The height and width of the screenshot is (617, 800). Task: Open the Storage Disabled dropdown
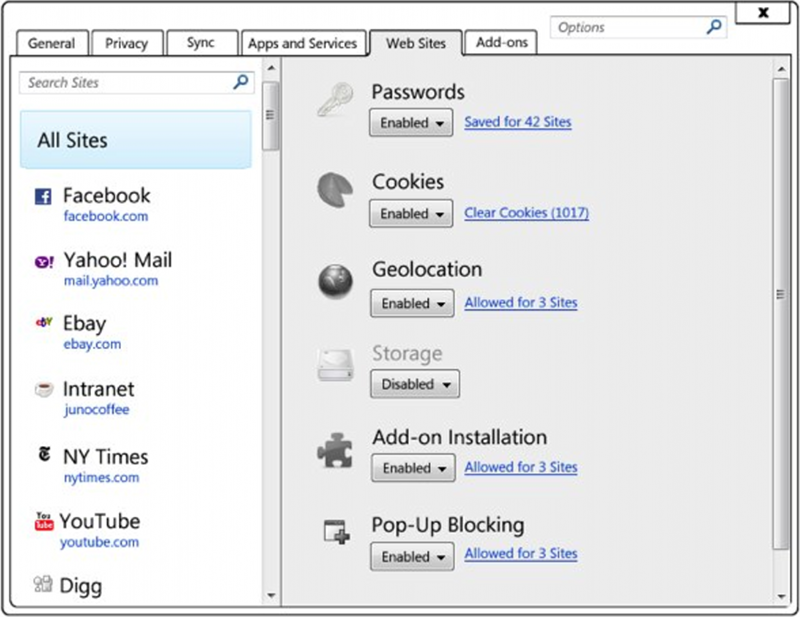[415, 384]
